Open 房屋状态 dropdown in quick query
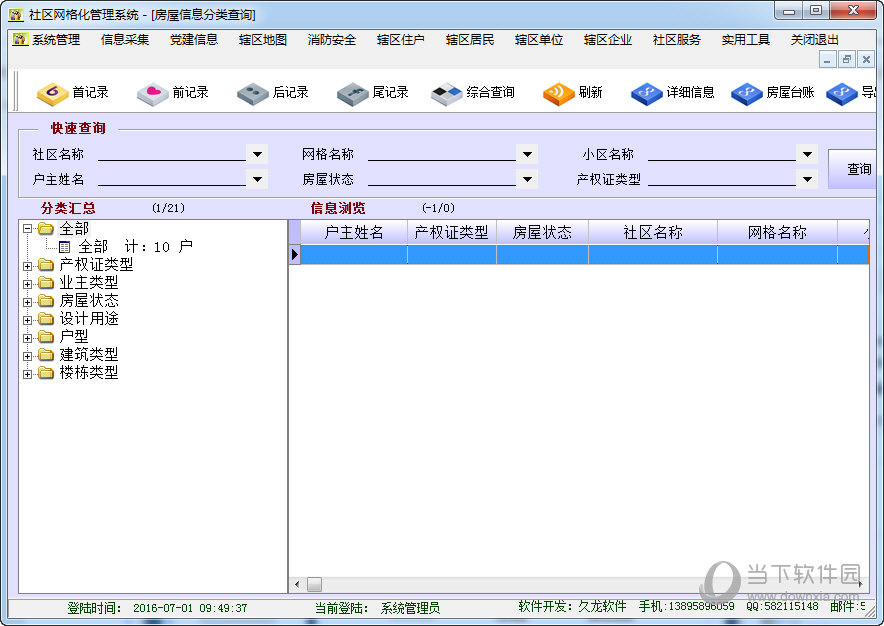 [527, 179]
